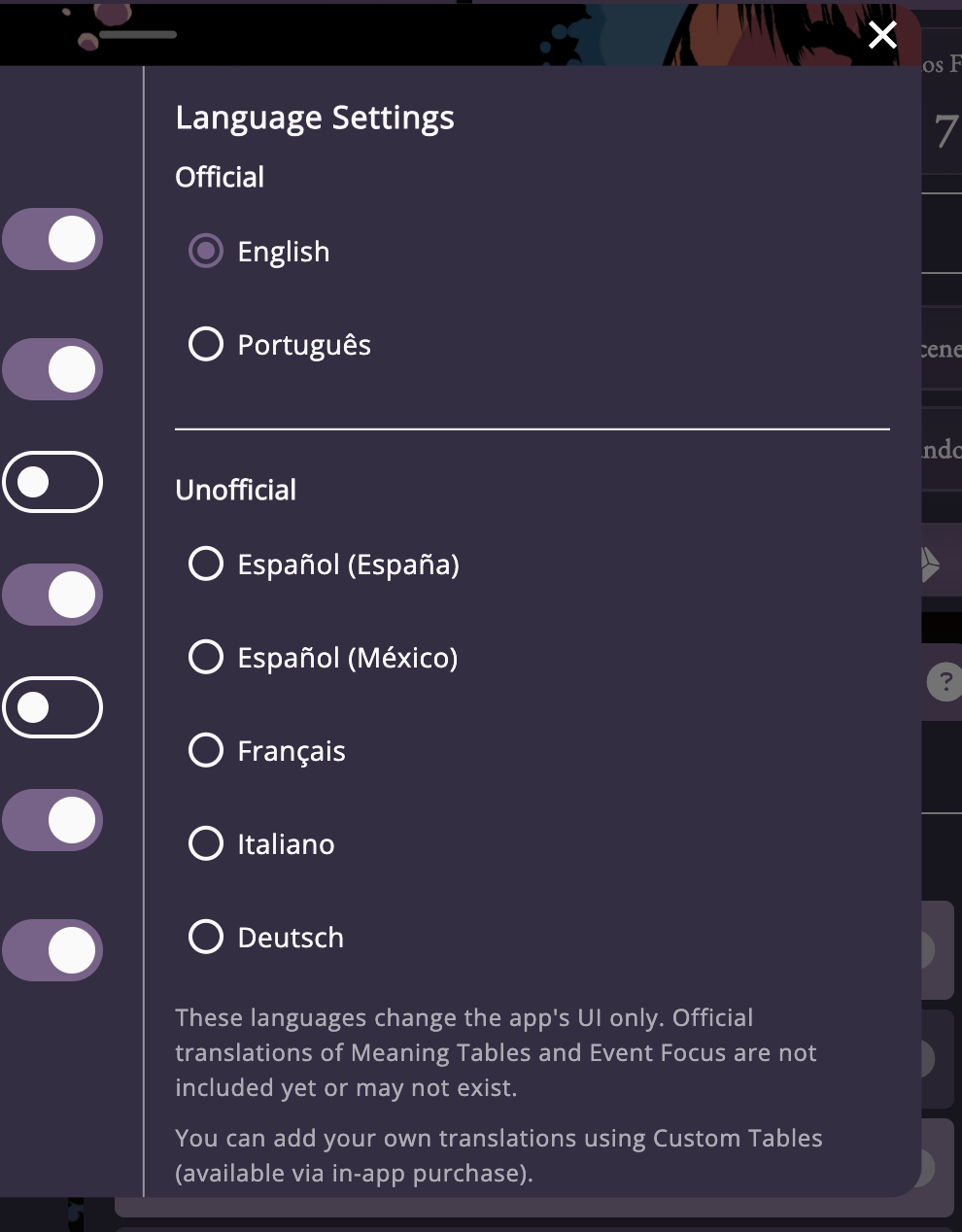Choose Deutsch from unofficial languages
Viewport: 962px width, 1232px height.
(206, 937)
